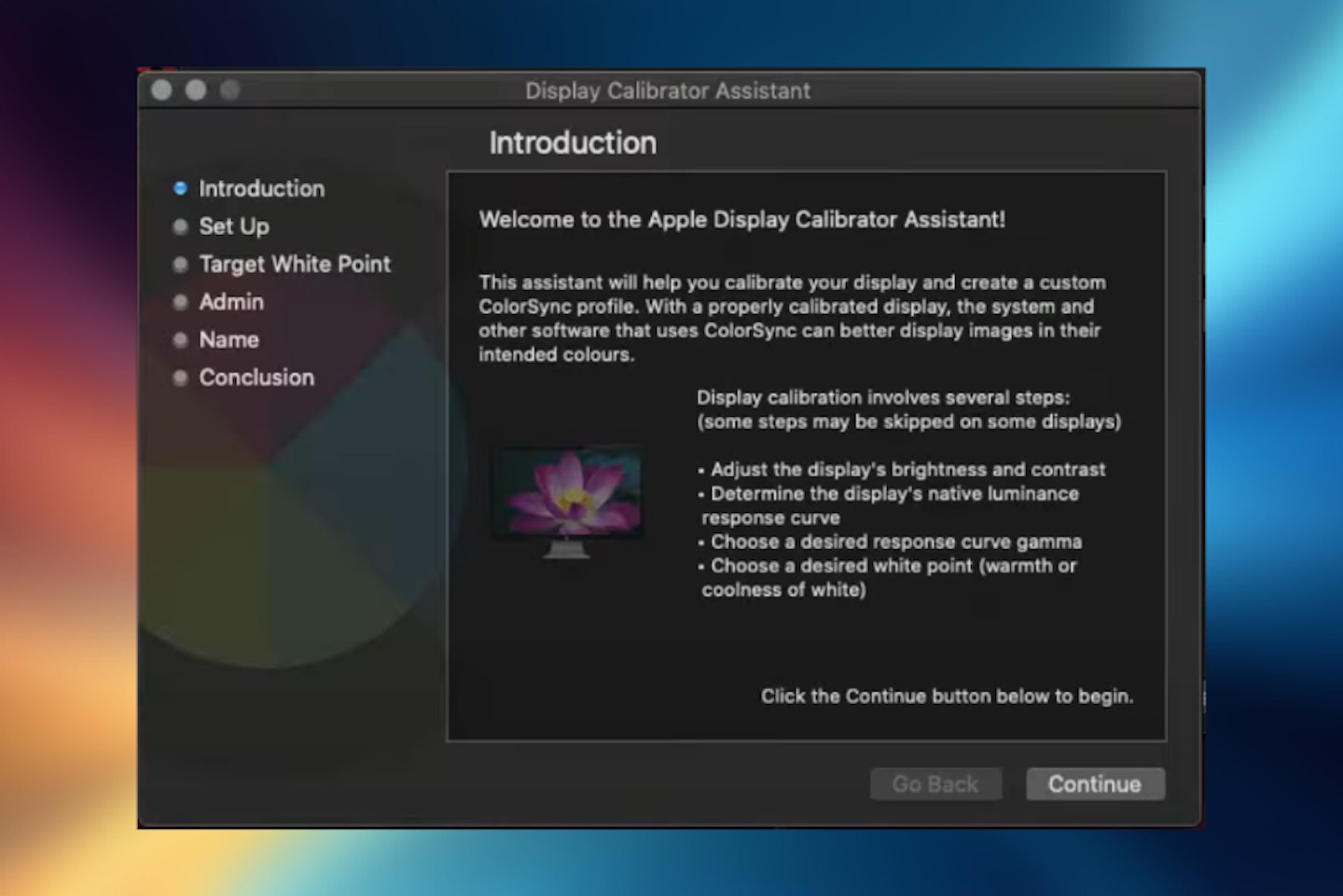
Task: Click the grey bullet beside Name
Action: tap(180, 339)
